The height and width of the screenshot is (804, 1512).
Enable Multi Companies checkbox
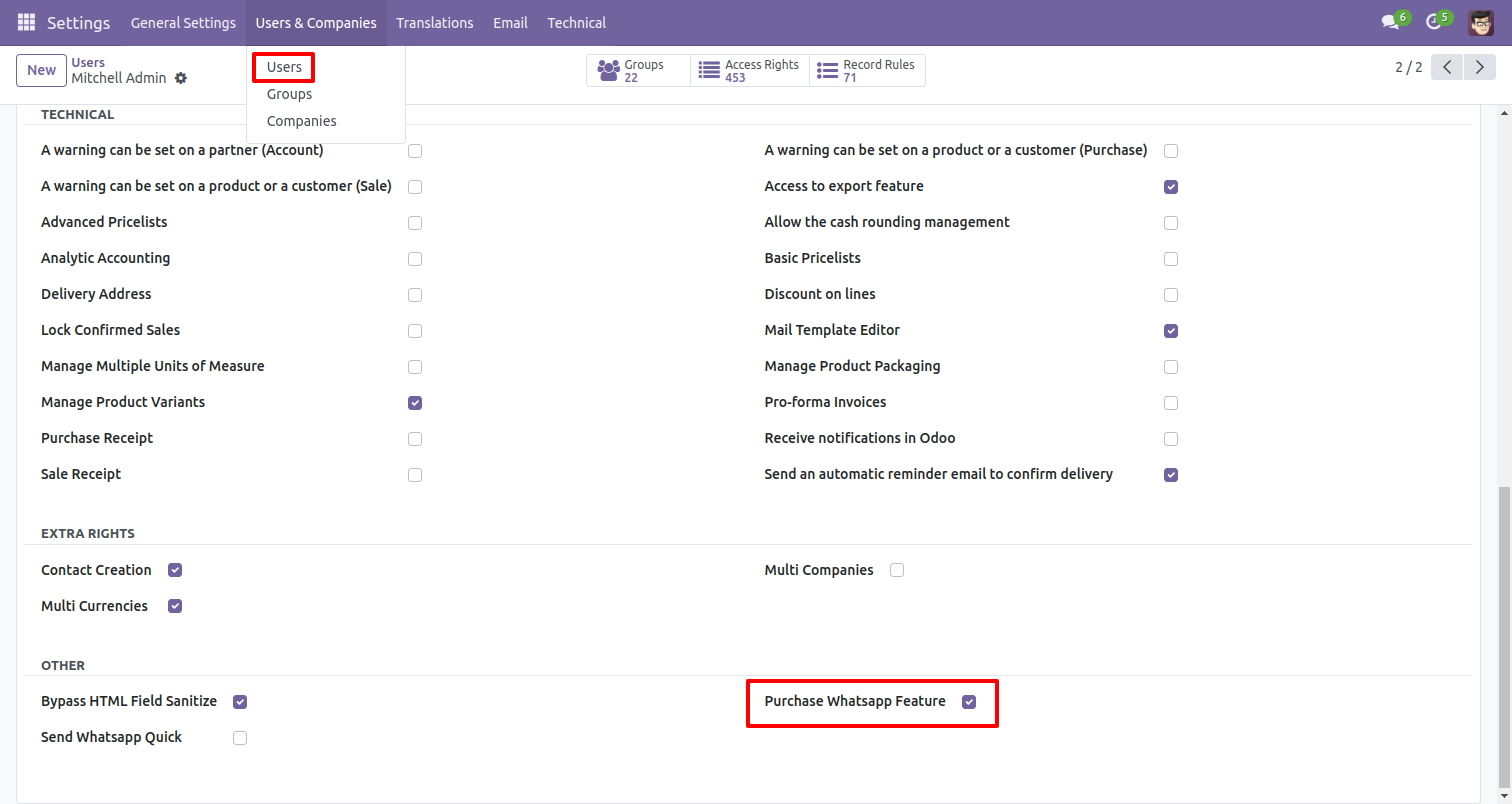pyautogui.click(x=897, y=570)
